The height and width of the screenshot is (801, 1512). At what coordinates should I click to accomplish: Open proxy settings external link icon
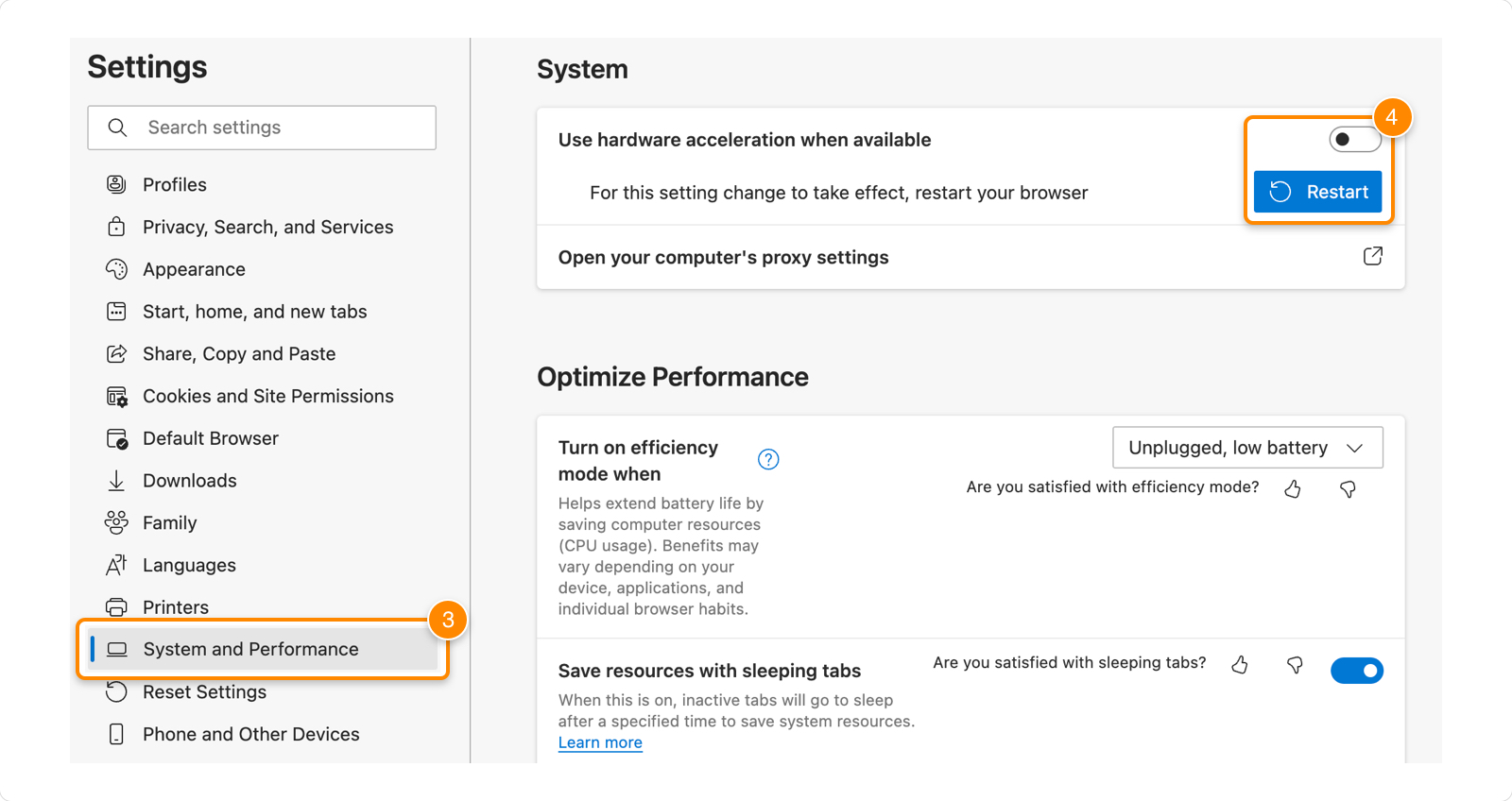tap(1372, 256)
